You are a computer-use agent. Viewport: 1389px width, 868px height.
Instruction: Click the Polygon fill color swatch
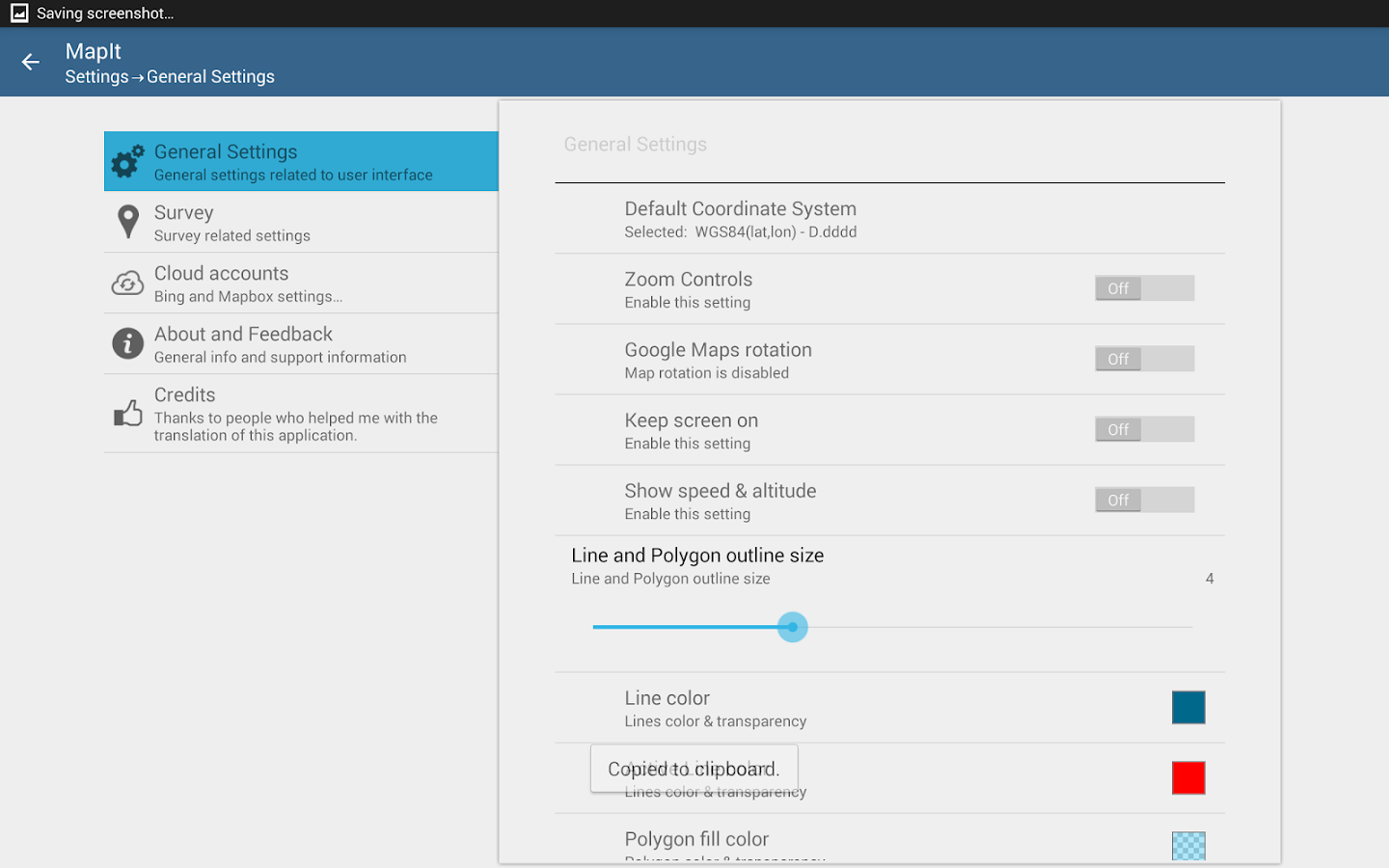click(x=1187, y=846)
